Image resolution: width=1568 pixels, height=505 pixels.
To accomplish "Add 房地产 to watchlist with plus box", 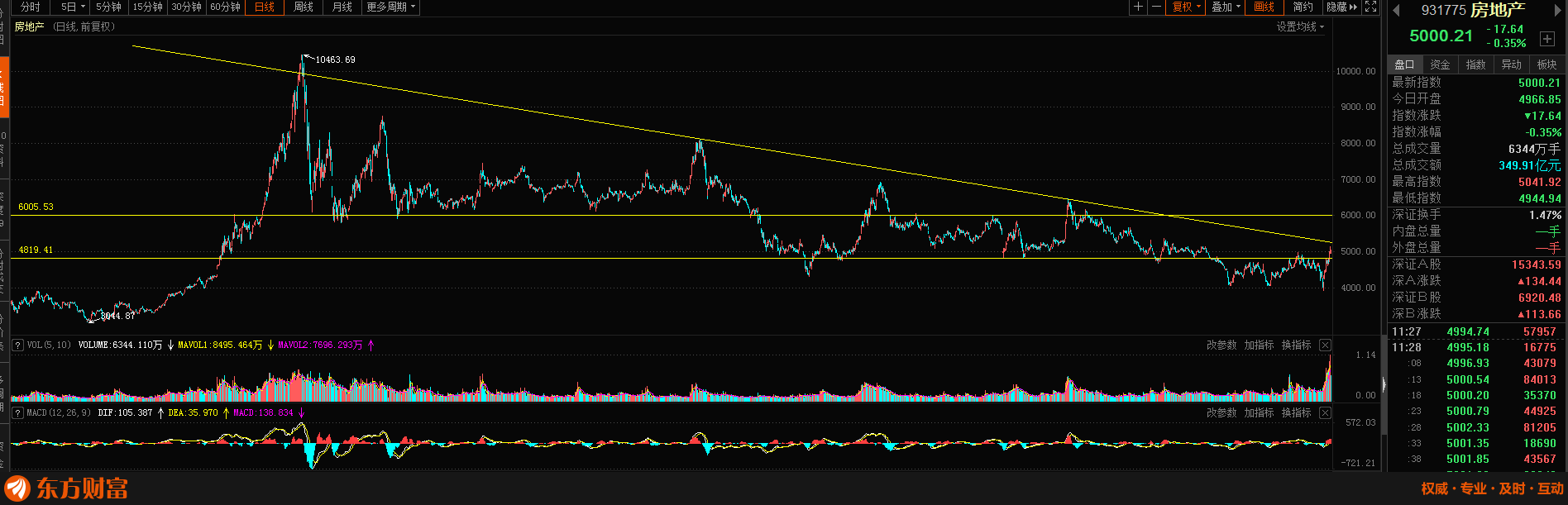I will [1547, 38].
